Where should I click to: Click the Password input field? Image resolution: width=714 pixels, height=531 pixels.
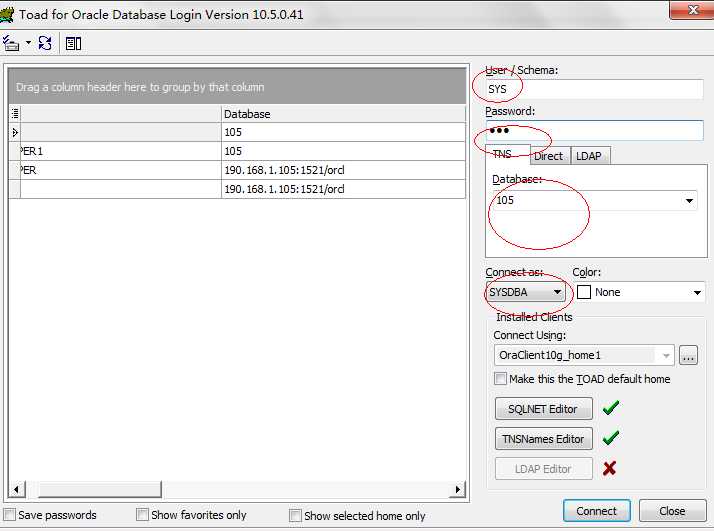pos(594,131)
